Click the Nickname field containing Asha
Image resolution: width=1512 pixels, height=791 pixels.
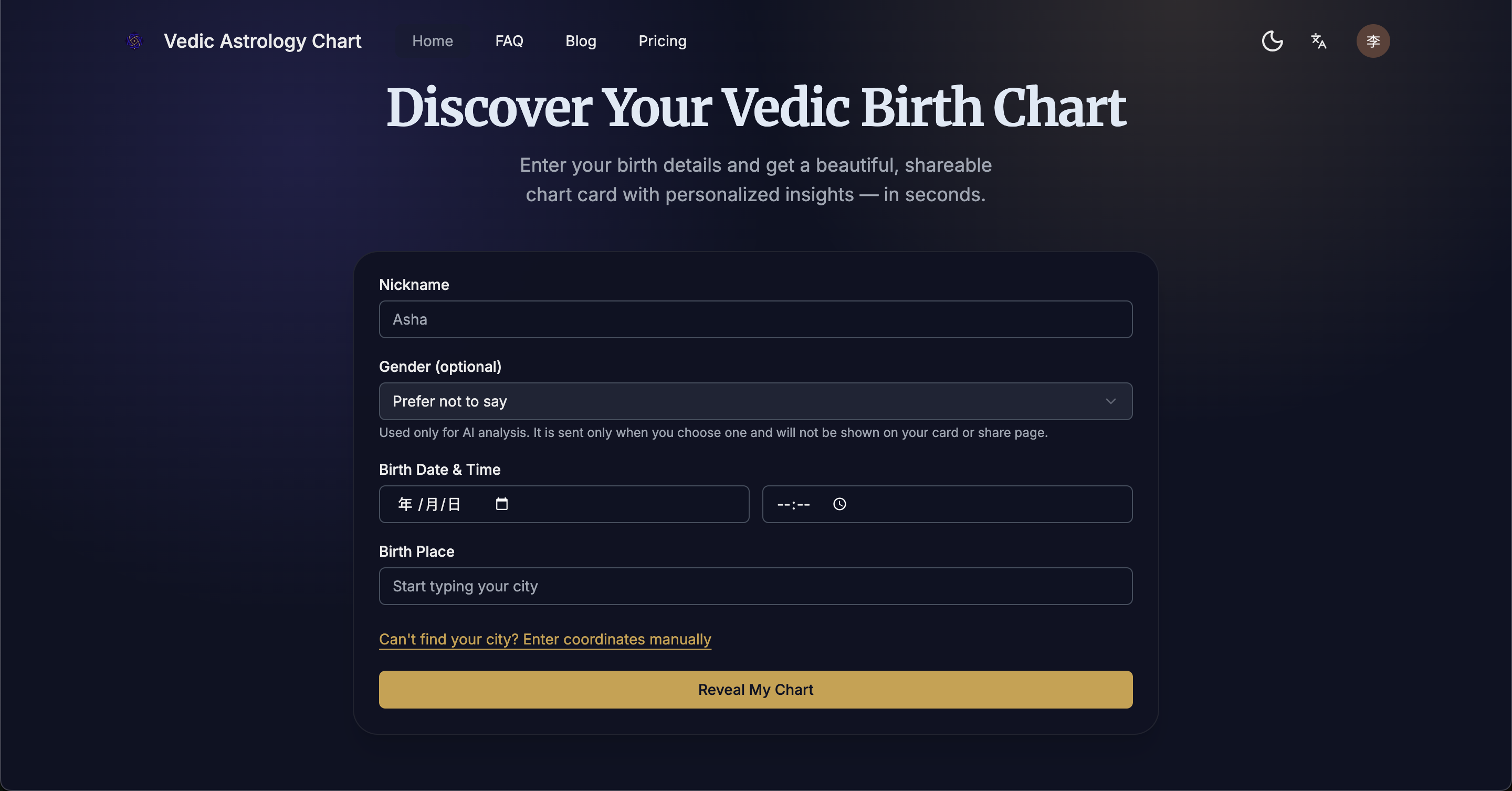click(x=755, y=319)
